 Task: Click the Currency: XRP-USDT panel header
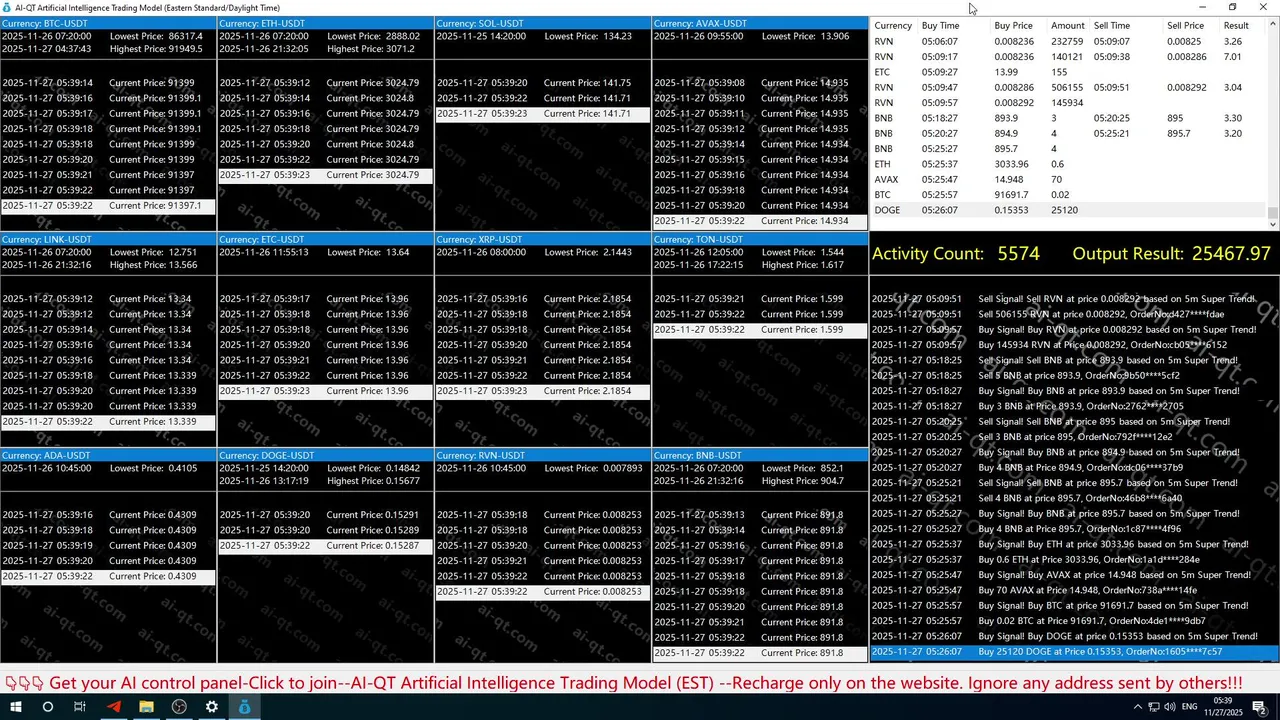[x=543, y=239]
